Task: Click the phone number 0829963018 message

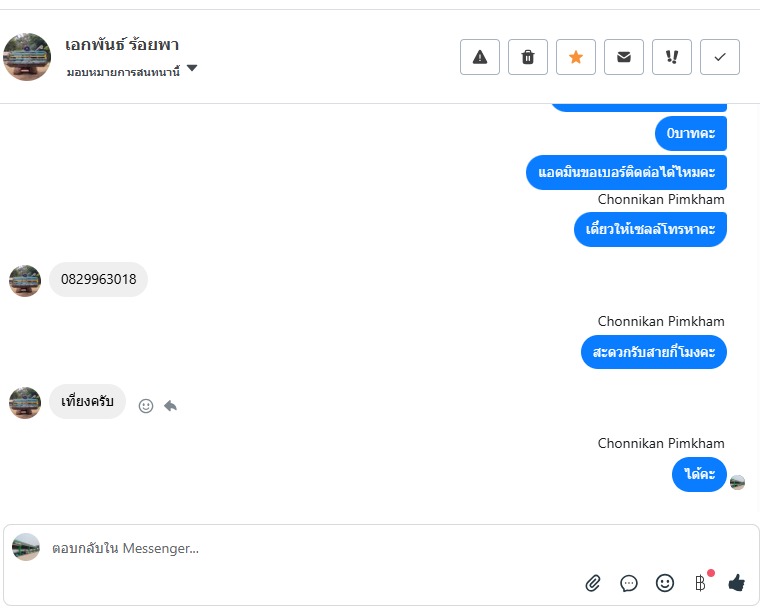Action: tap(98, 279)
